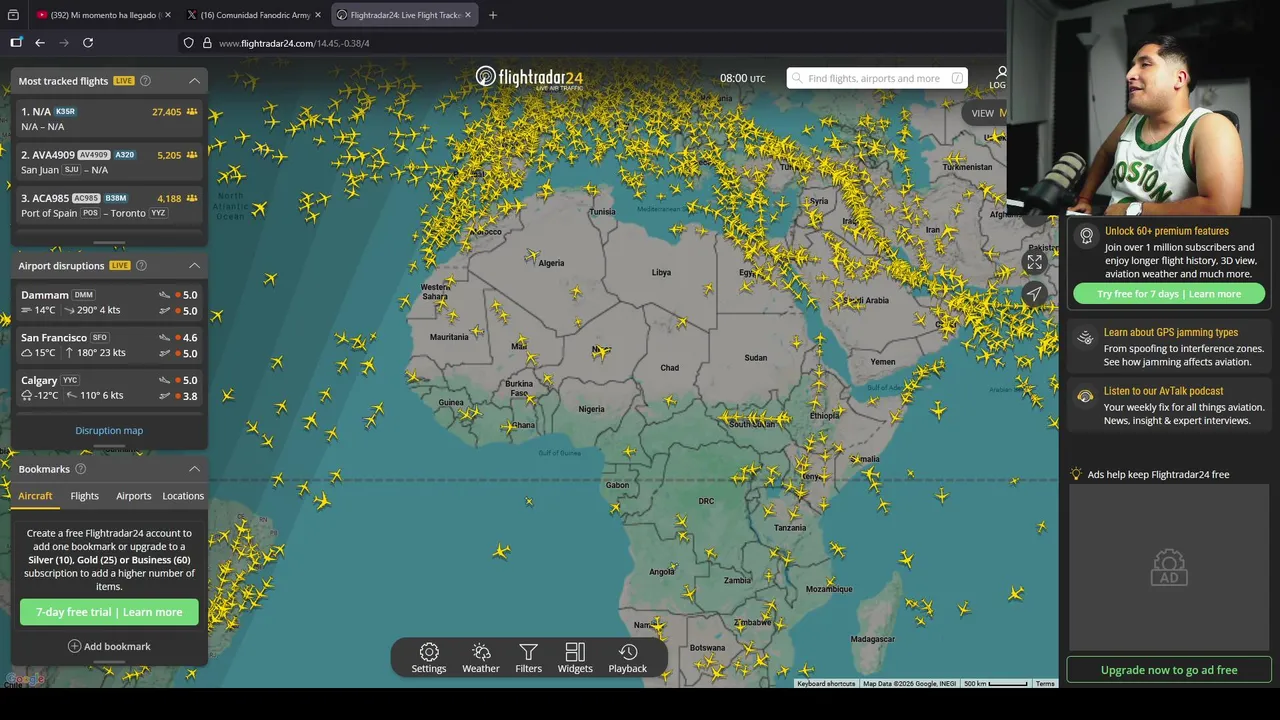Select the Flights bookmarks tab
Image resolution: width=1280 pixels, height=720 pixels.
pos(85,496)
